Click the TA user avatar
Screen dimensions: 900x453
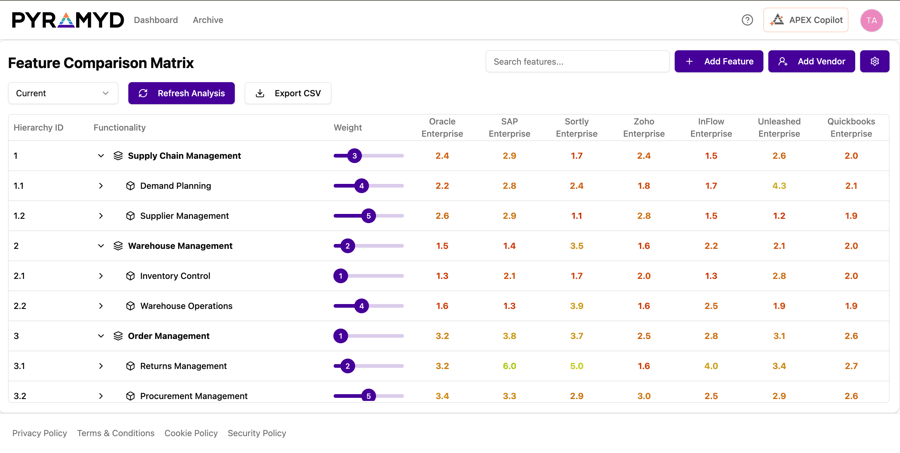pyautogui.click(x=871, y=20)
